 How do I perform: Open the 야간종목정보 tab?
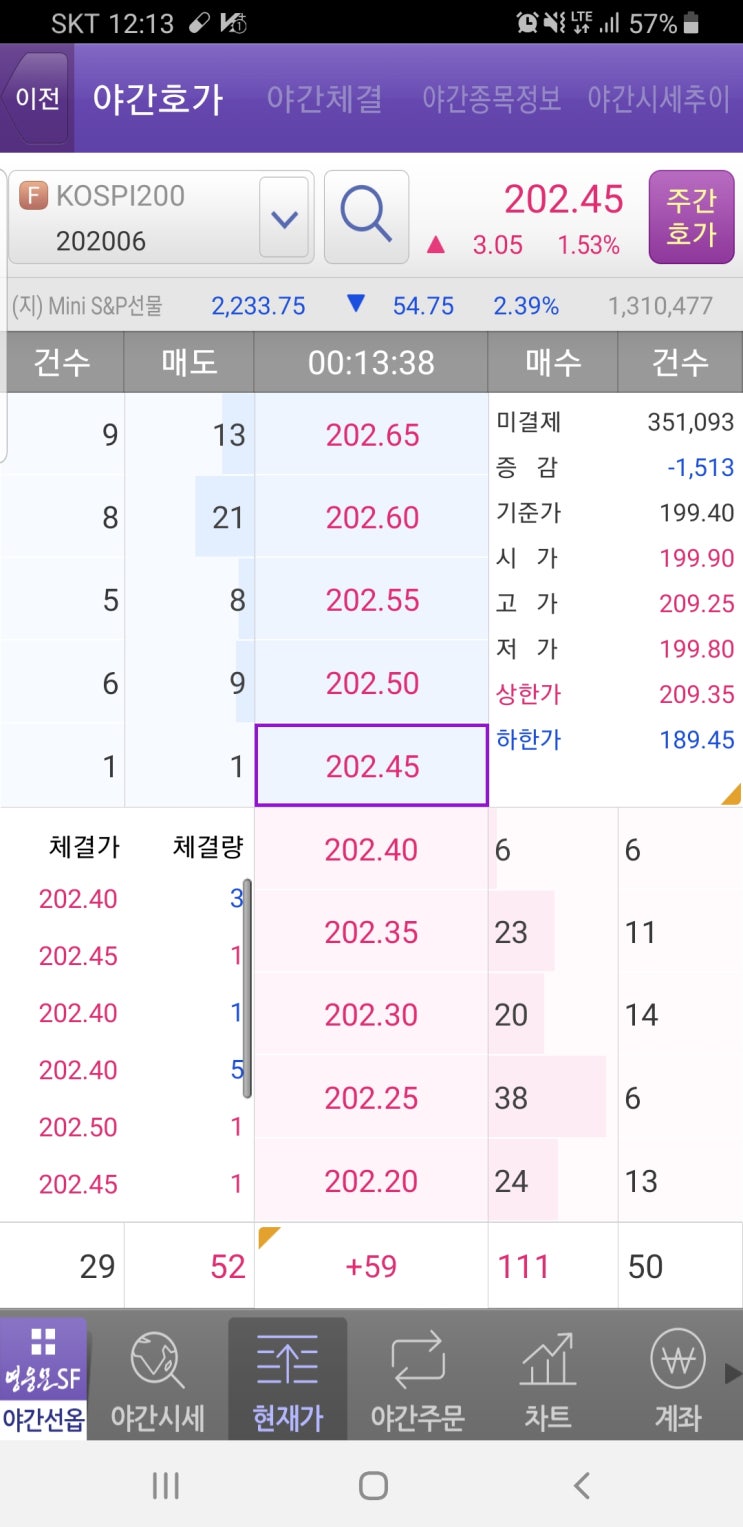pyautogui.click(x=490, y=98)
